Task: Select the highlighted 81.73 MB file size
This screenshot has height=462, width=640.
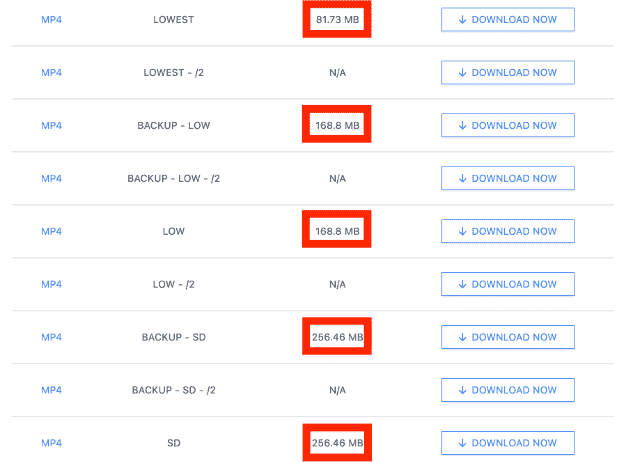Action: [337, 20]
